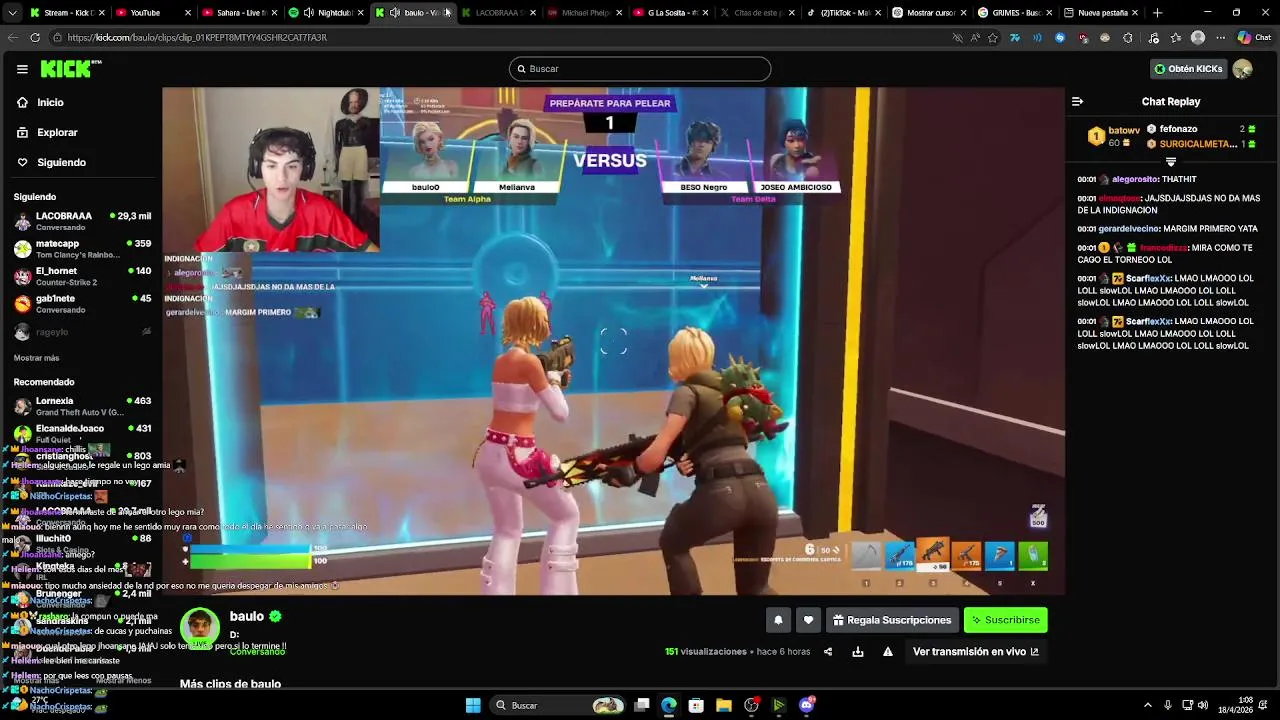
Task: Open volume control in tray
Action: tap(1203, 705)
